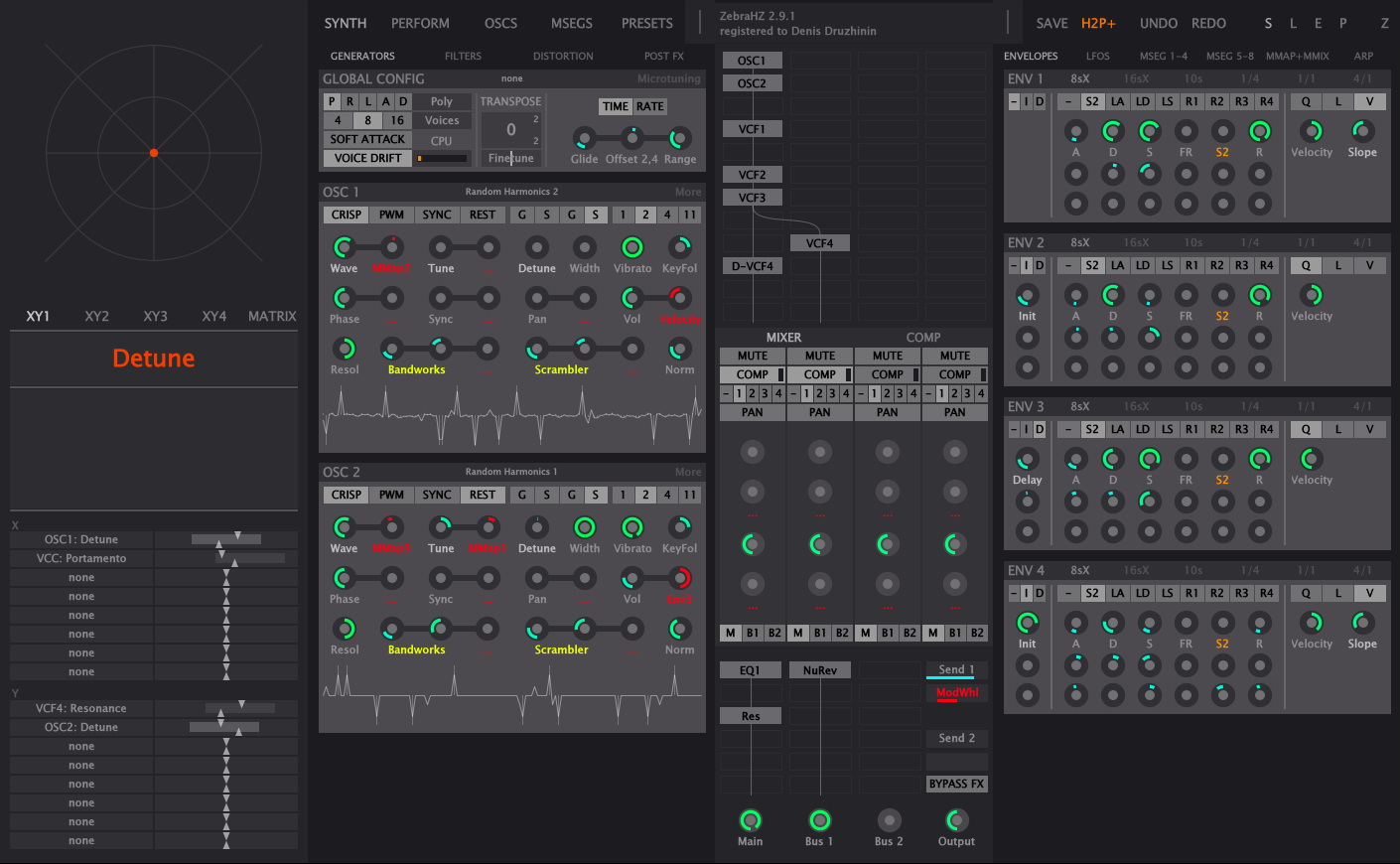Turn the OSC 1 Detune knob

click(536, 247)
